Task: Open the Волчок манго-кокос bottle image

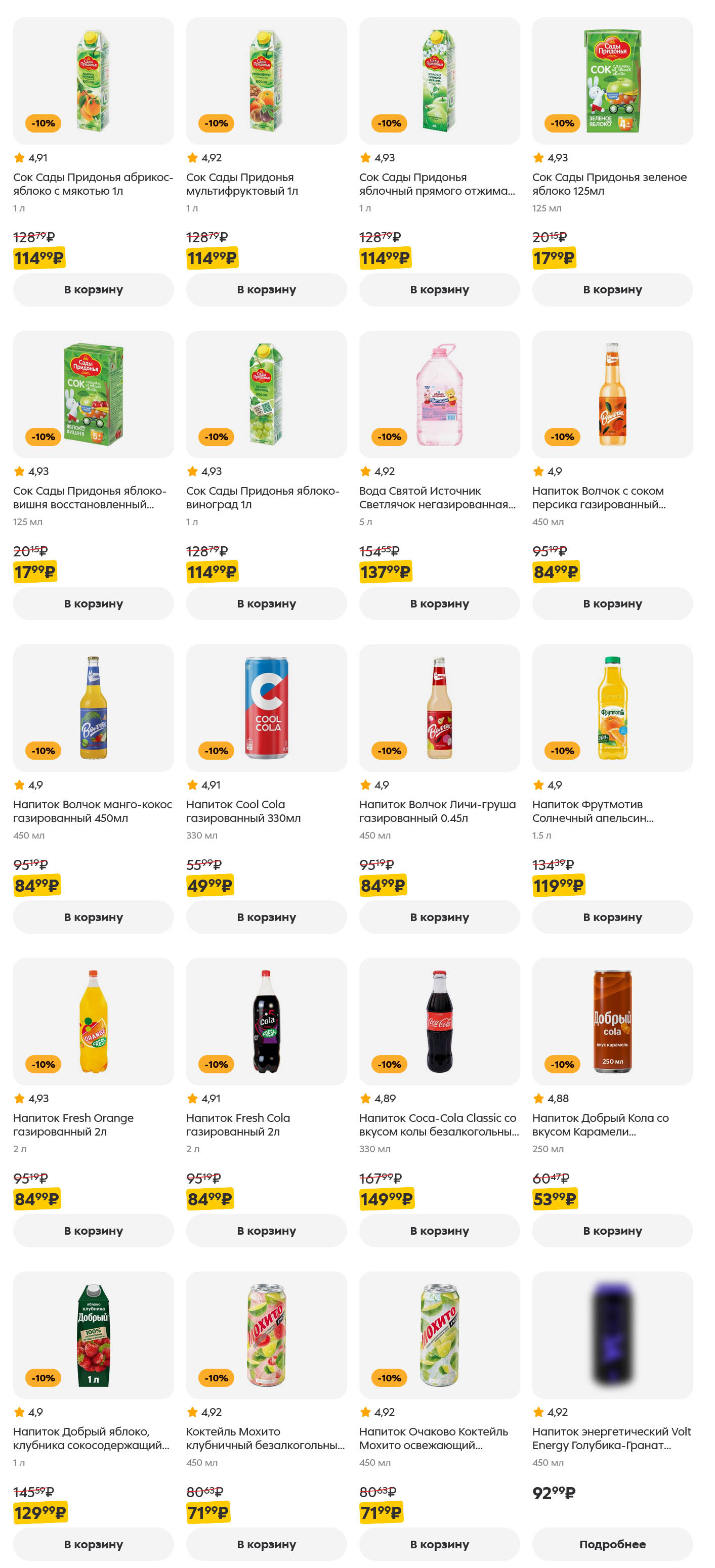Action: [93, 708]
